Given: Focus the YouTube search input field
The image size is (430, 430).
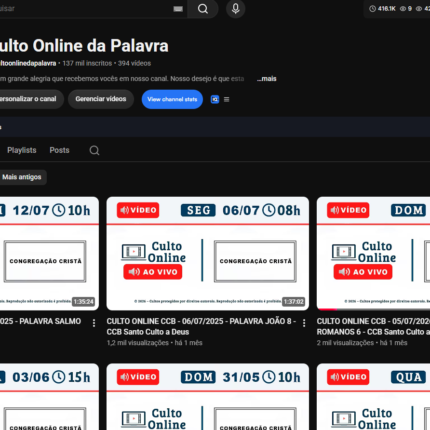Looking at the screenshot, I should tap(93, 9).
